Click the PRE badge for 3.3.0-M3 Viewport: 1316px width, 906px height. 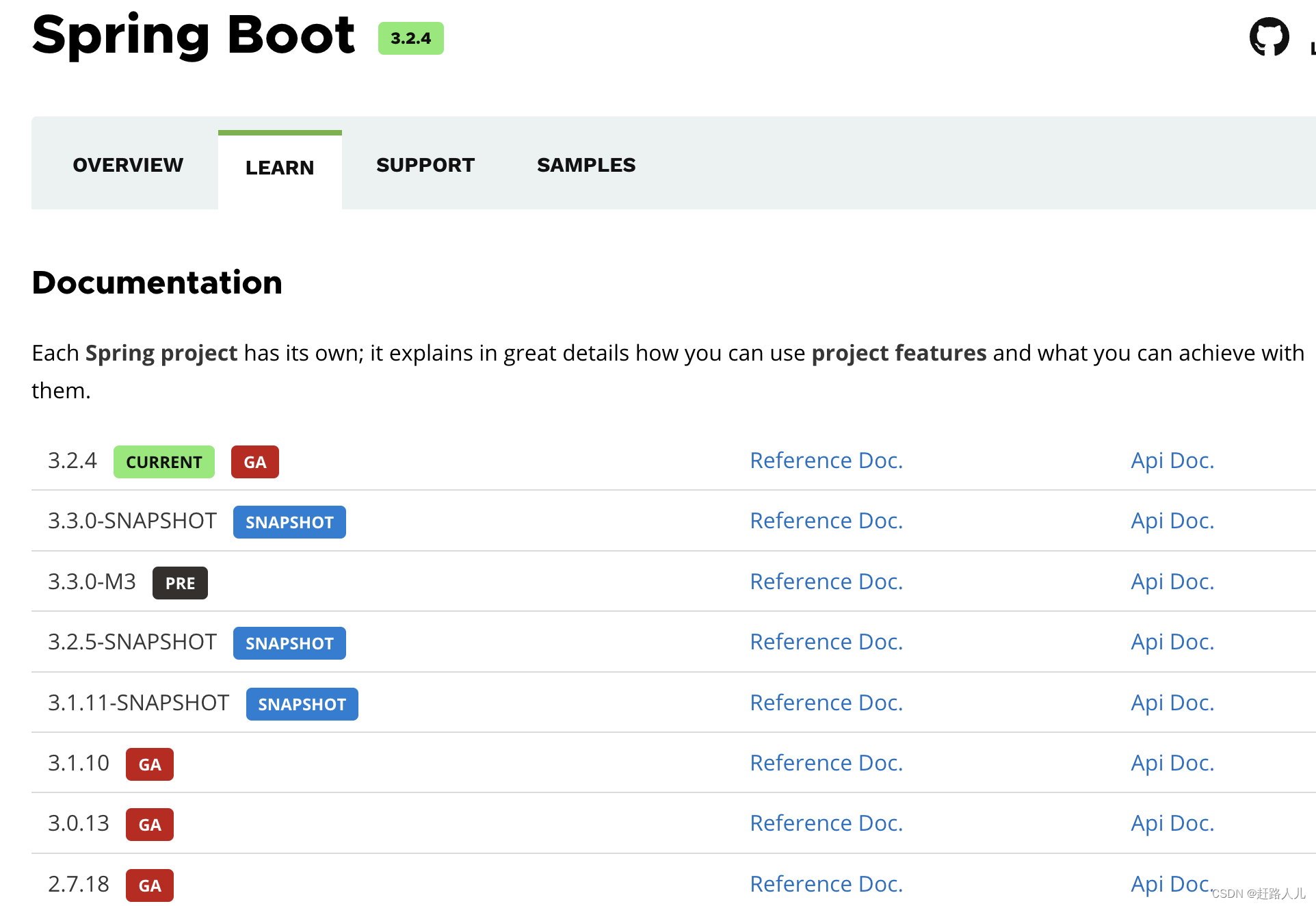coord(180,583)
